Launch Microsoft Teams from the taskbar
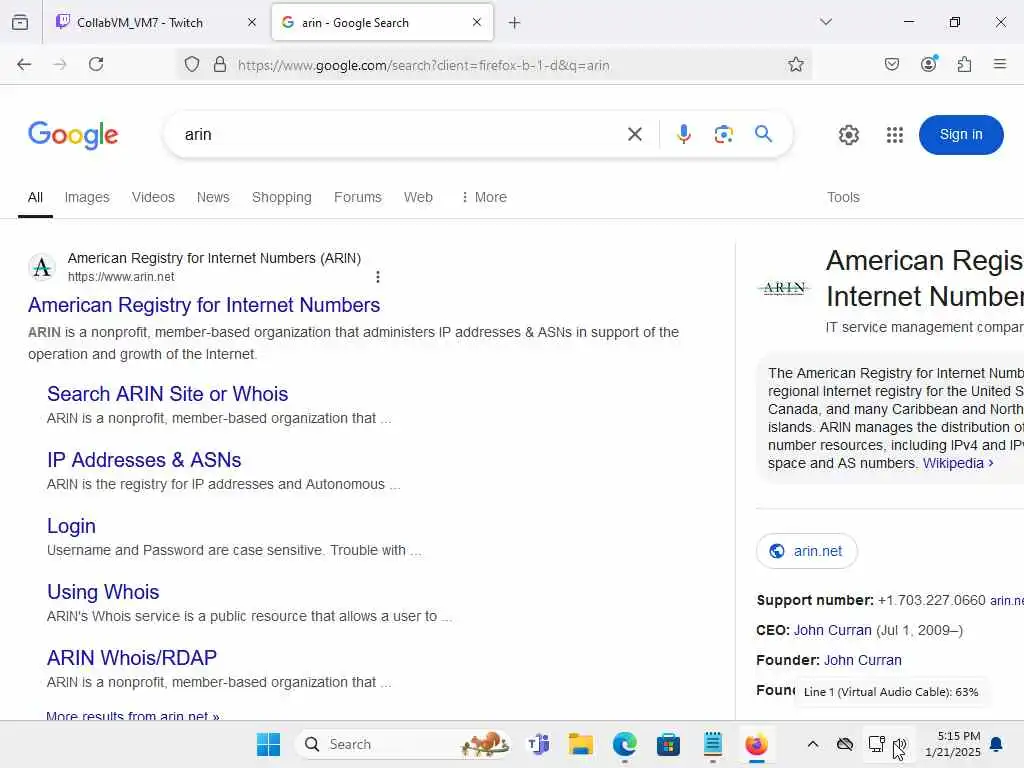Viewport: 1024px width, 768px height. [539, 744]
